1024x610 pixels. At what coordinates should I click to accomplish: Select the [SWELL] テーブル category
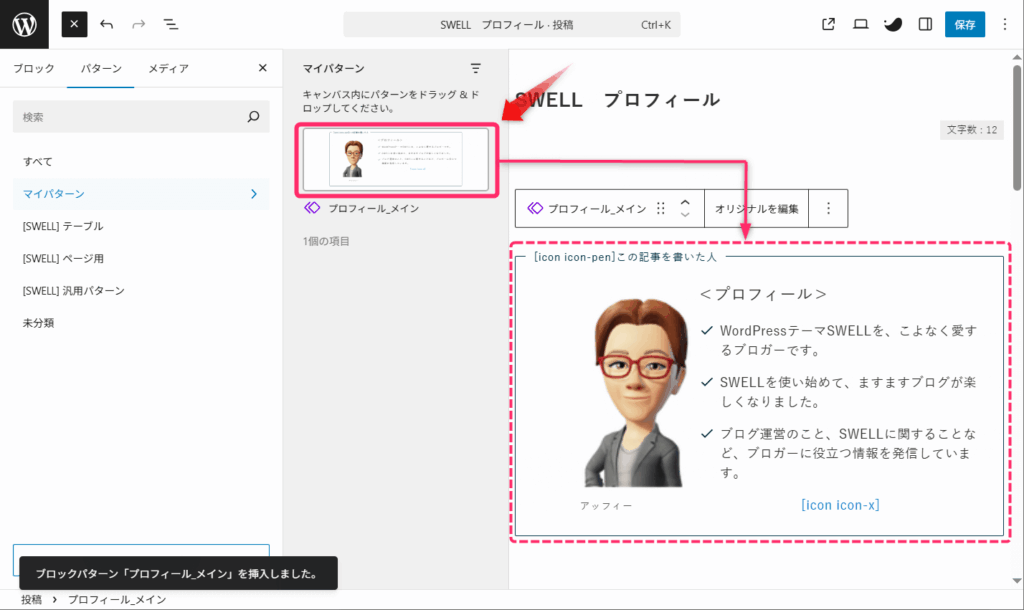(x=141, y=226)
